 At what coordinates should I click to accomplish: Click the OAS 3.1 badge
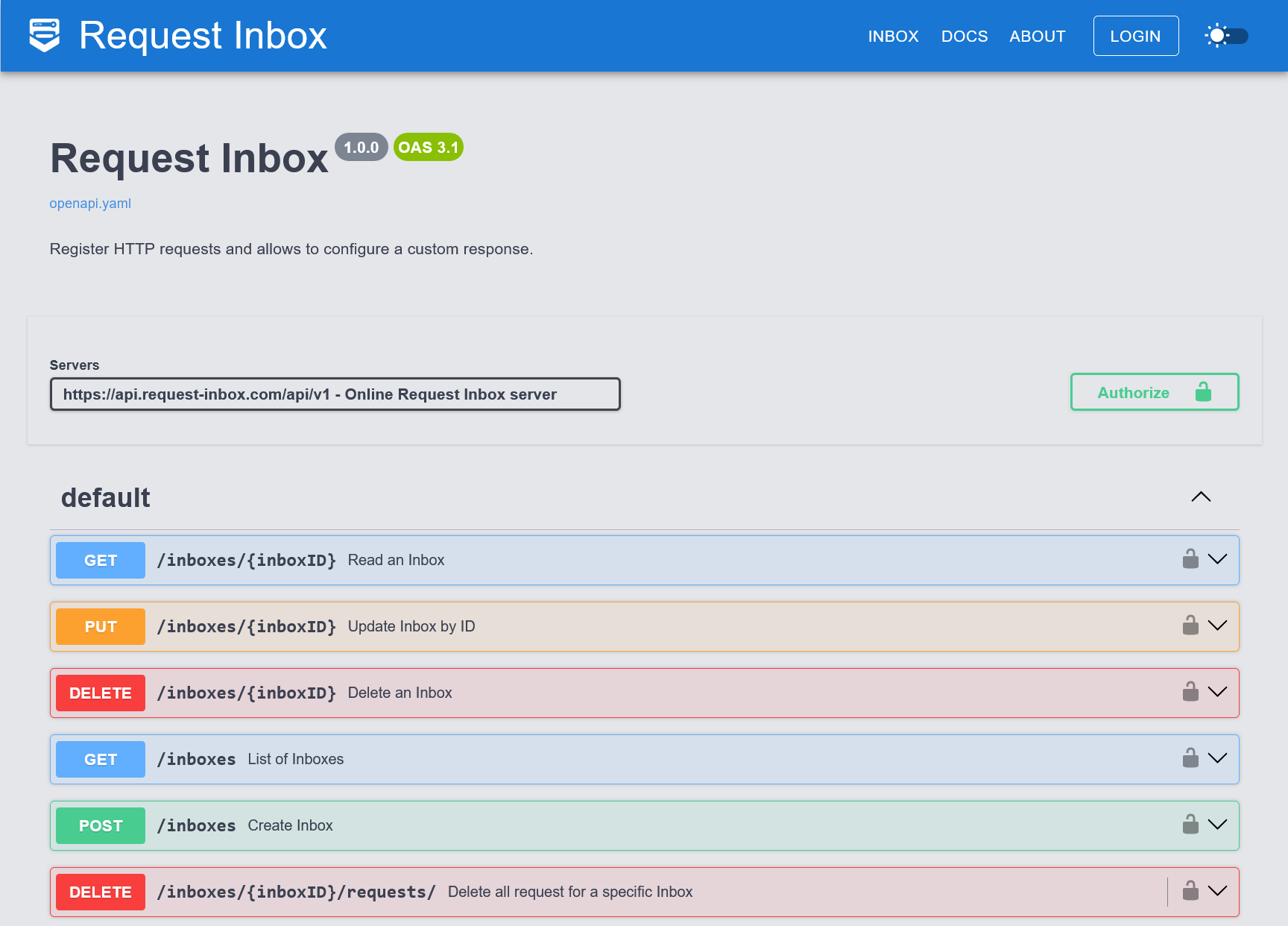[x=429, y=147]
